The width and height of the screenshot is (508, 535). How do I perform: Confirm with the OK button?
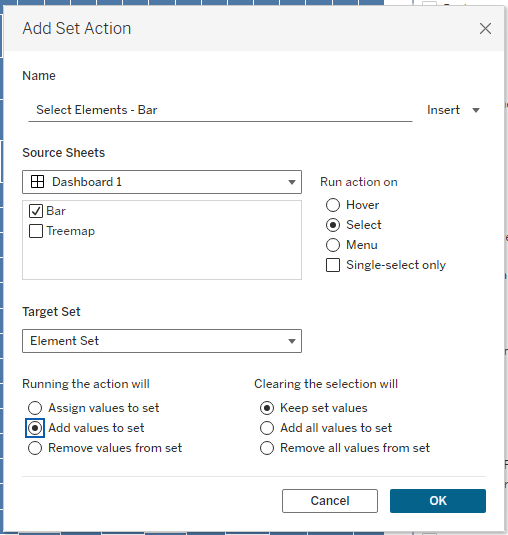pyautogui.click(x=438, y=501)
